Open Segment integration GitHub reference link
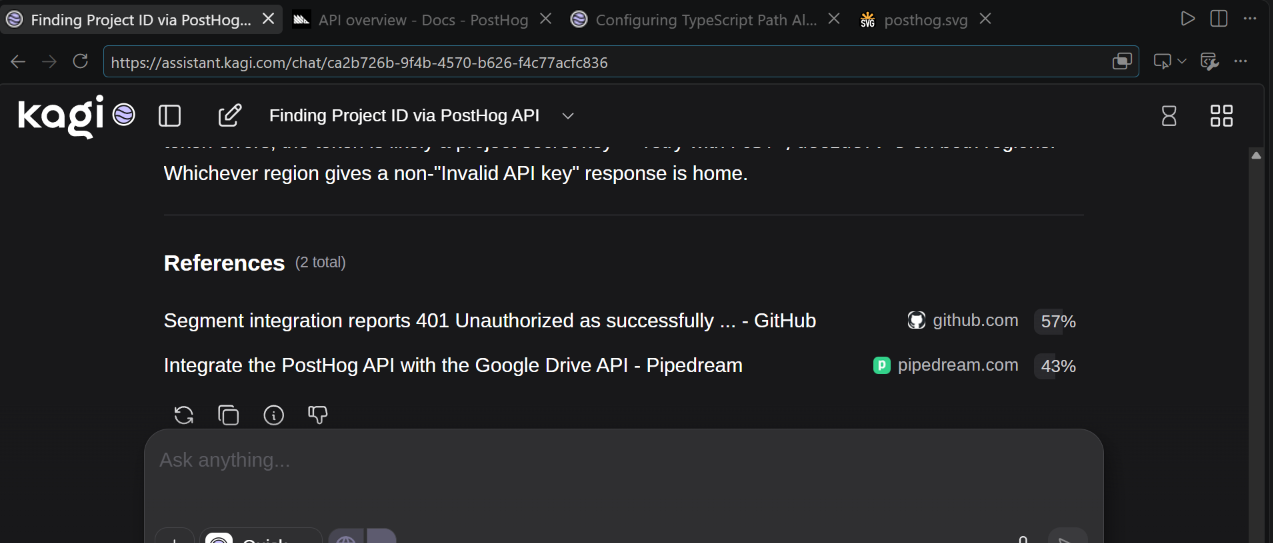1273x543 pixels. point(490,321)
